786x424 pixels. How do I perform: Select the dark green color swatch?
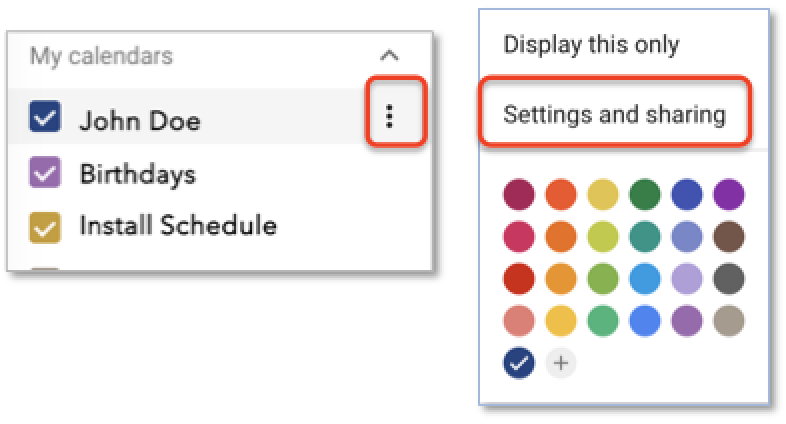pyautogui.click(x=645, y=194)
